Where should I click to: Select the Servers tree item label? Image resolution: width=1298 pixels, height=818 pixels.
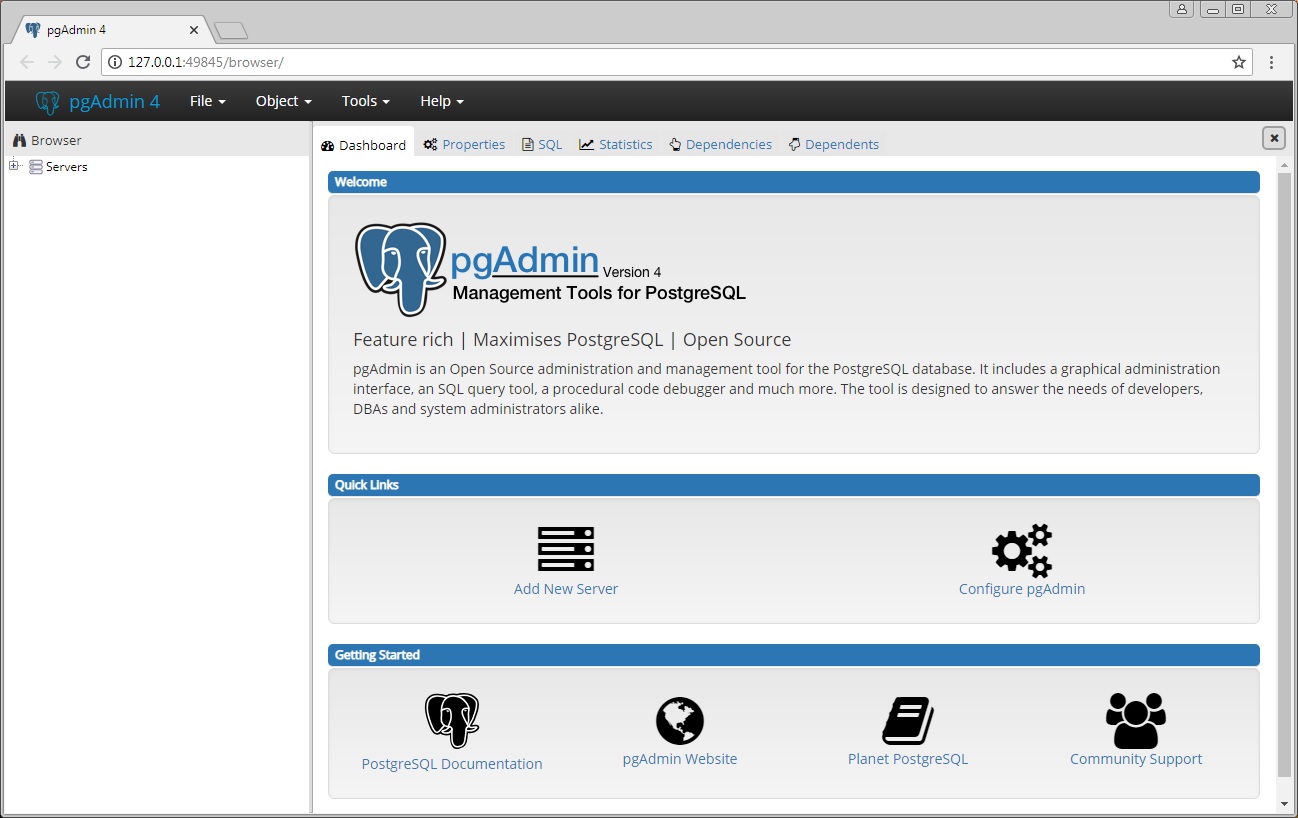(x=67, y=167)
